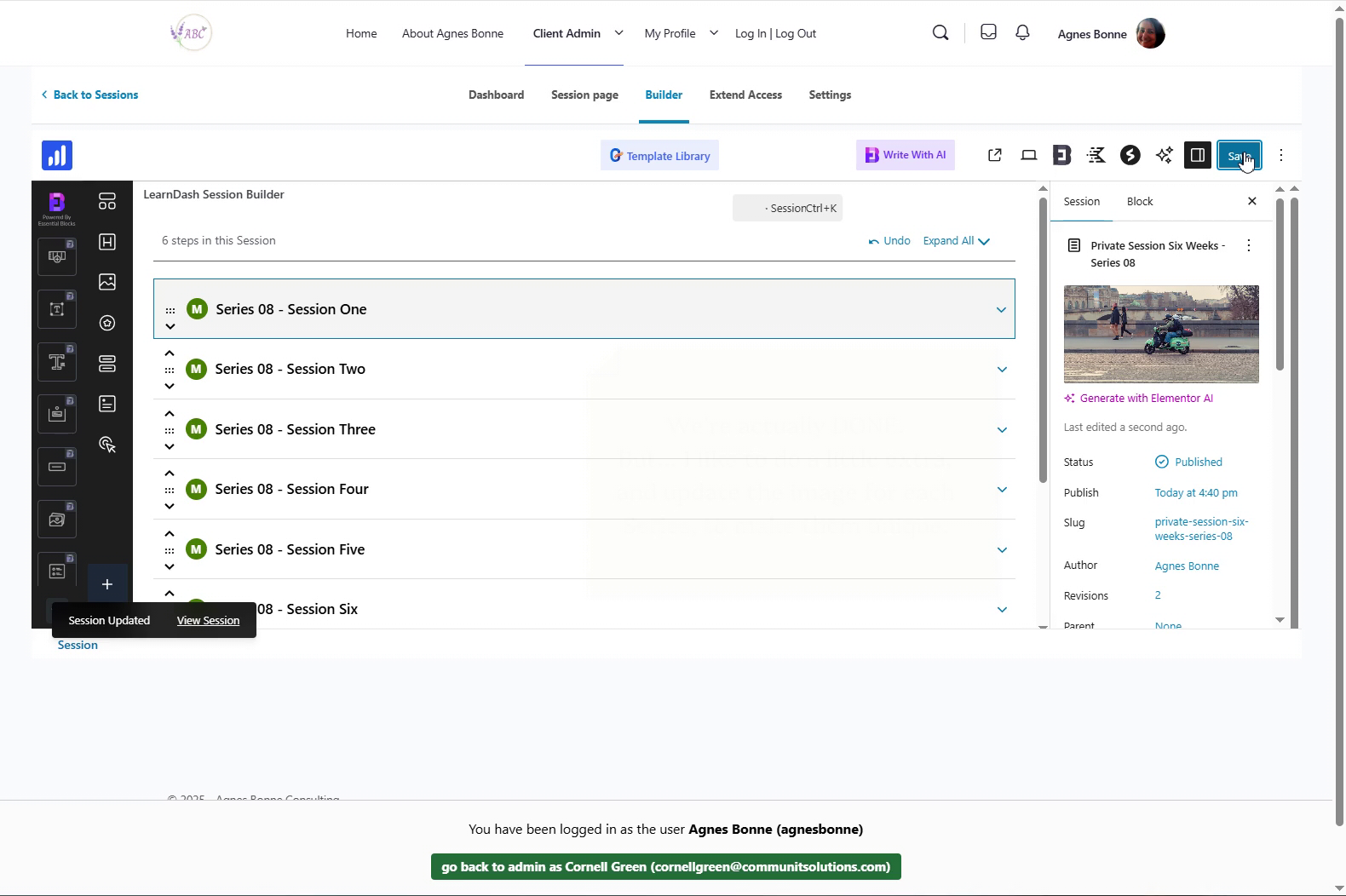The width and height of the screenshot is (1346, 896).
Task: Move Session Two up with arrow
Action: [170, 353]
